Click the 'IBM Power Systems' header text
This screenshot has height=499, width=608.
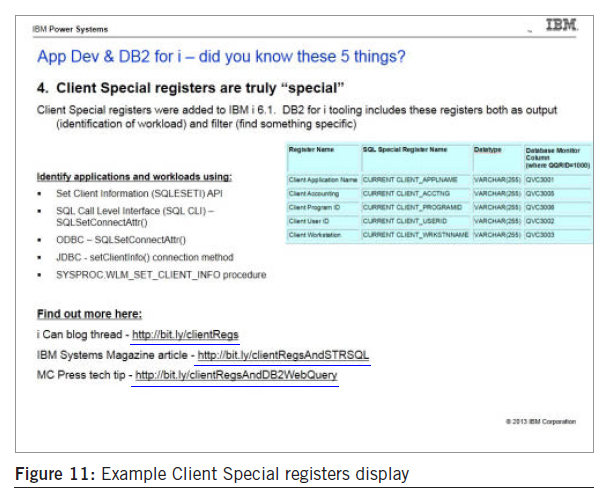[70, 29]
